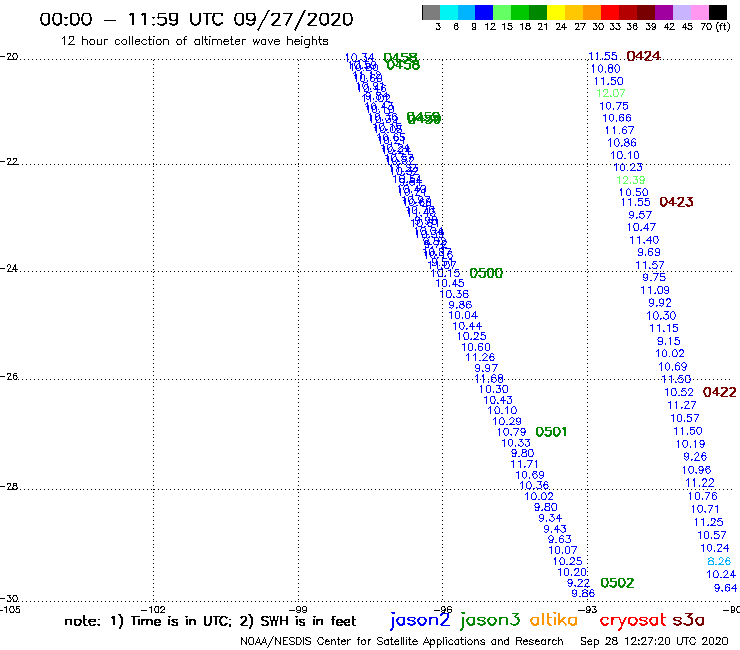Click the wave height value 10.71

(705, 509)
